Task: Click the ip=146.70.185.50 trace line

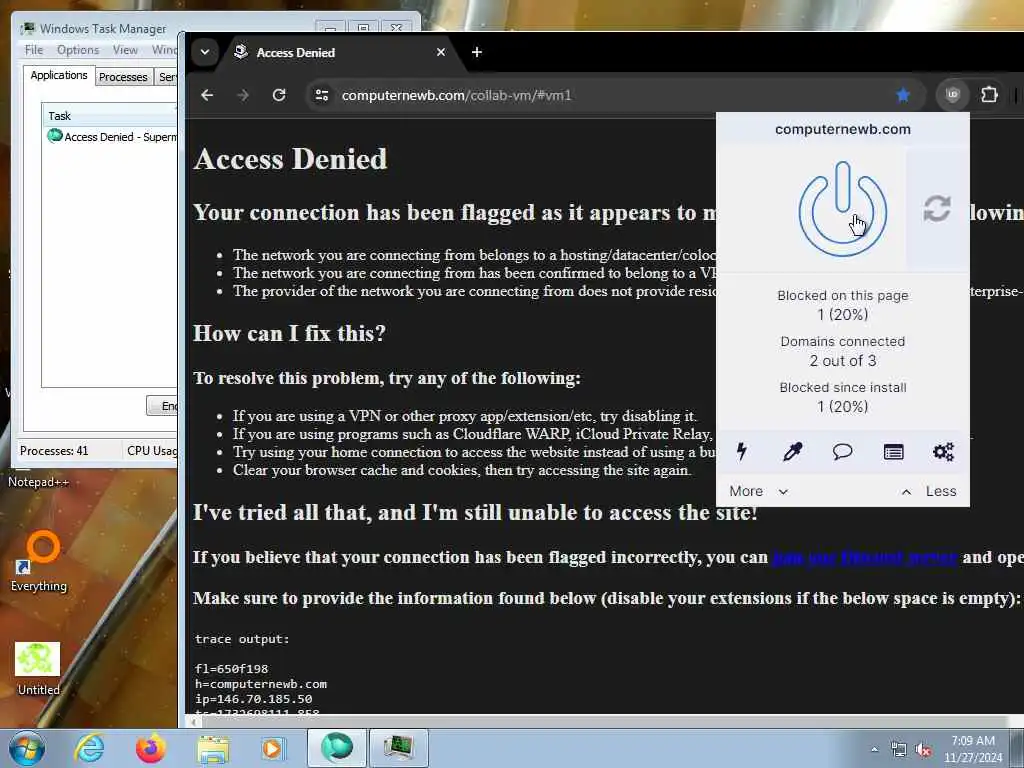Action: point(253,699)
